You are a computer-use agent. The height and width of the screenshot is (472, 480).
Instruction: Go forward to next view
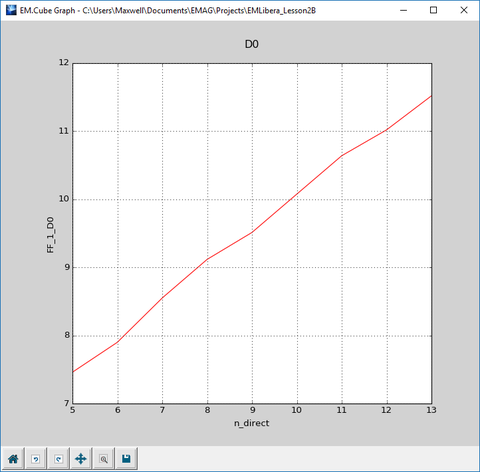pyautogui.click(x=59, y=459)
